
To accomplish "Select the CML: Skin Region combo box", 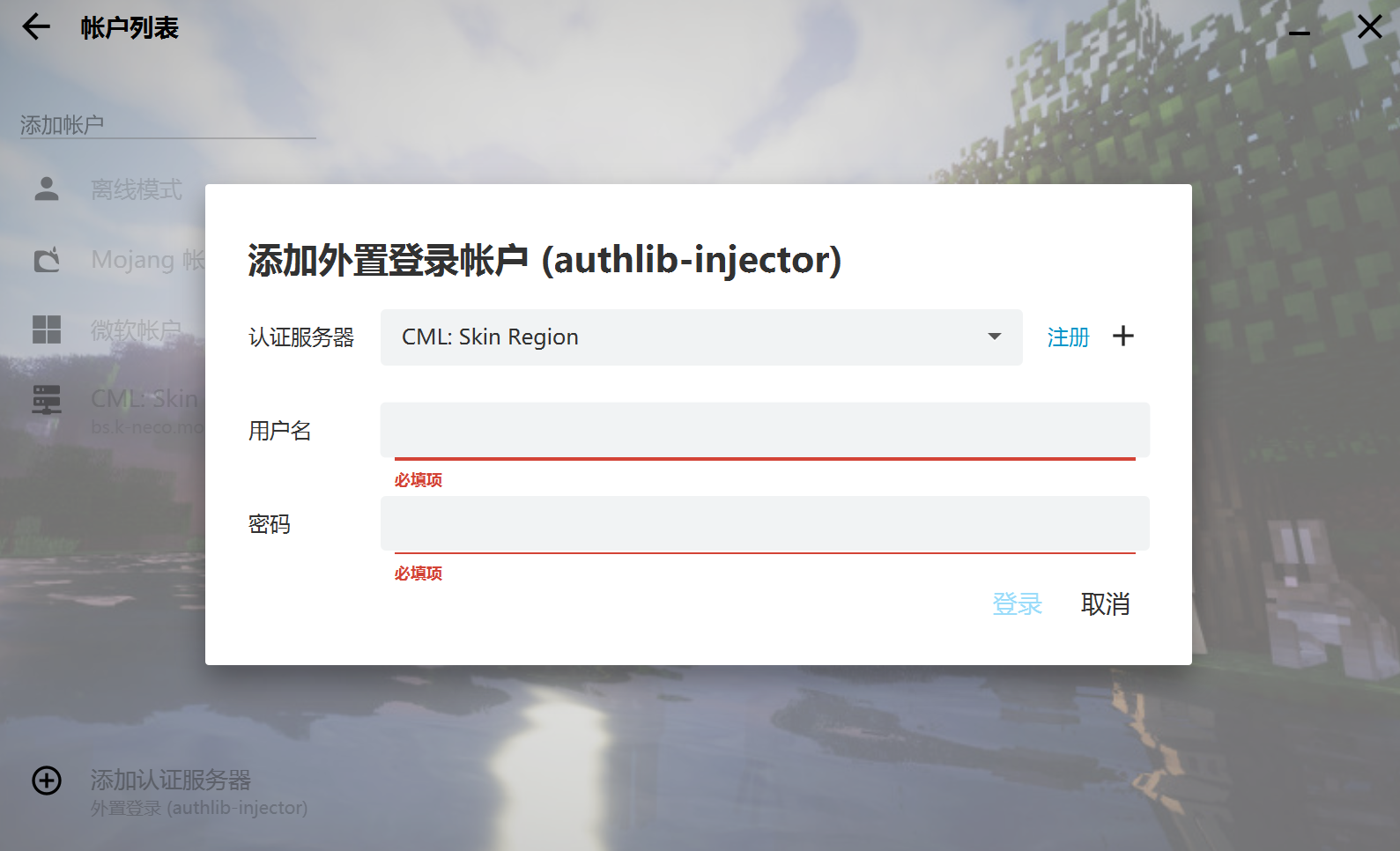I will tap(687, 337).
